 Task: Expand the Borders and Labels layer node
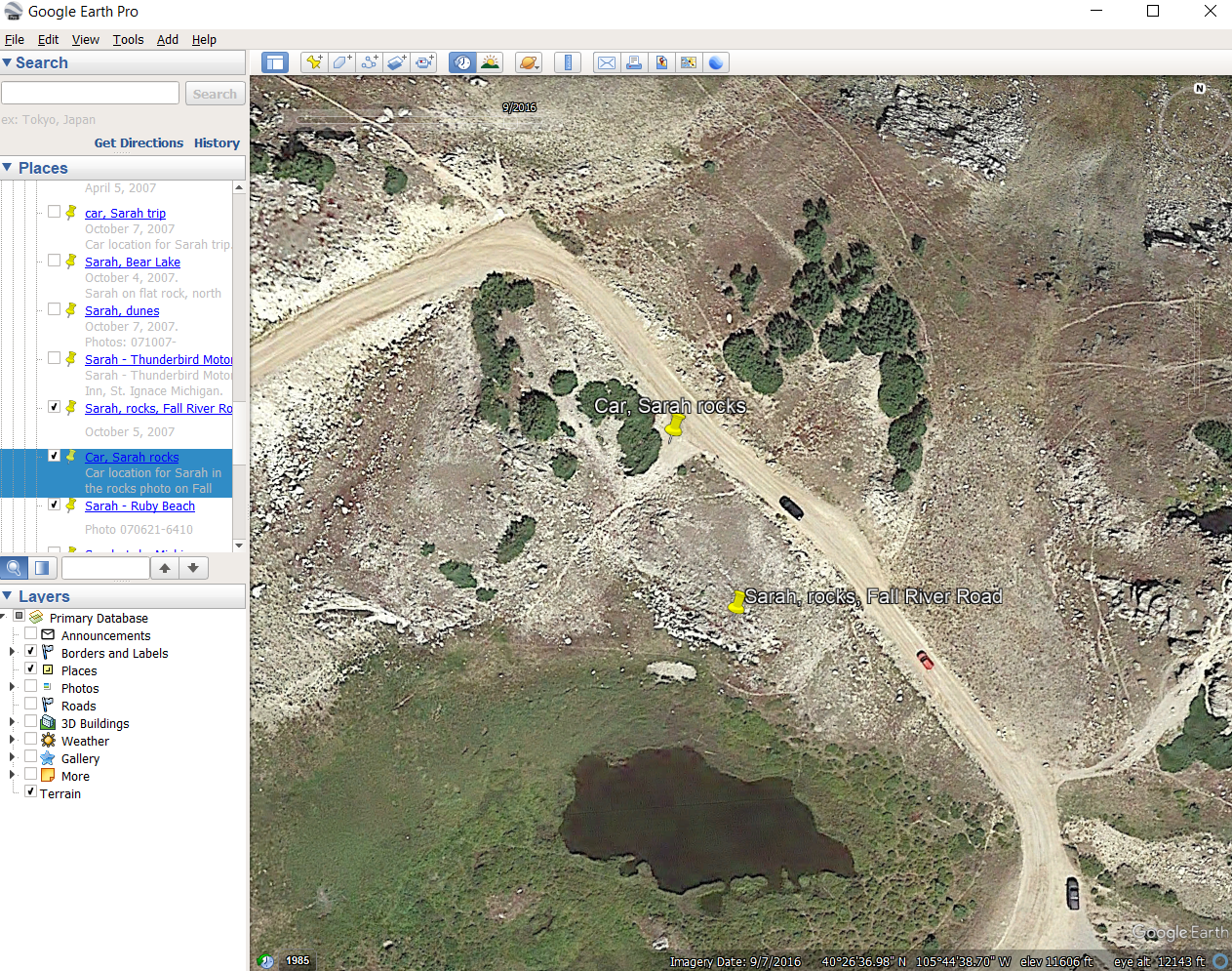(12, 652)
